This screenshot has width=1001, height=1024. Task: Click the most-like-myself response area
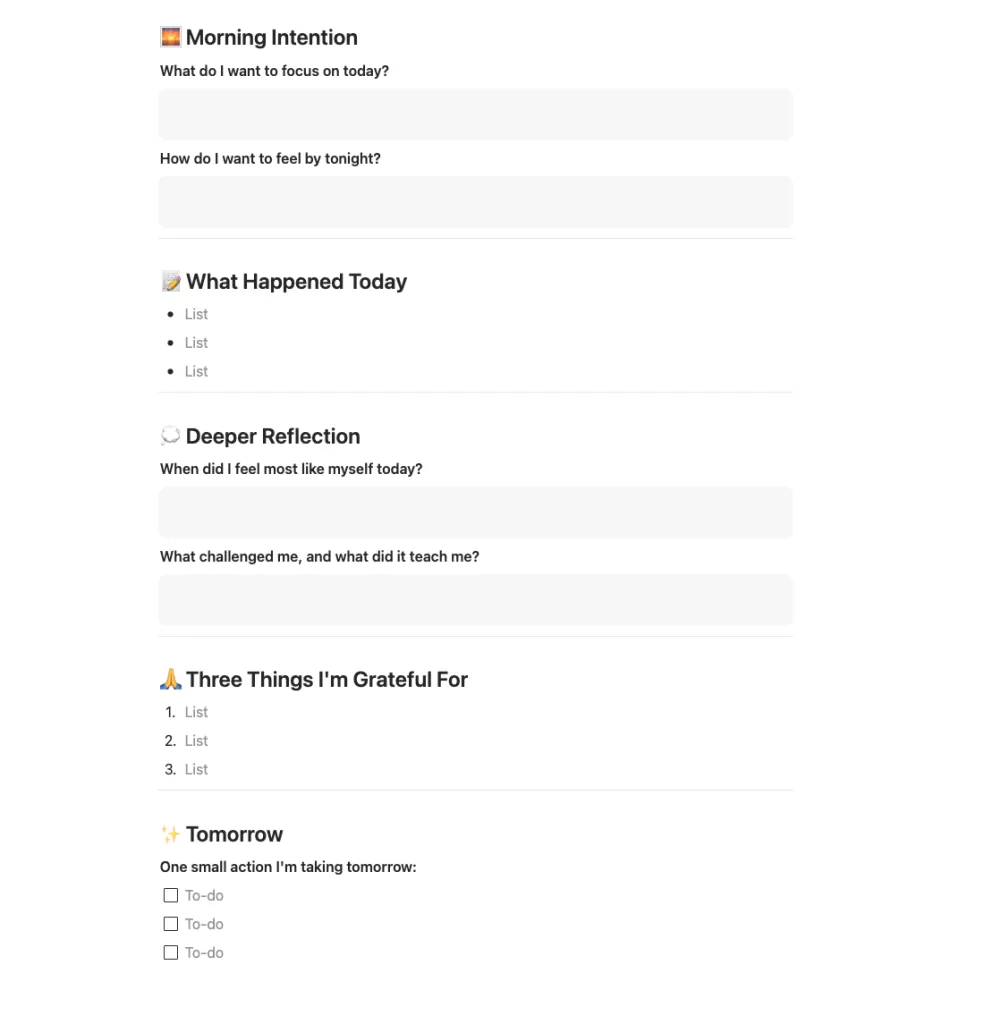(x=475, y=512)
